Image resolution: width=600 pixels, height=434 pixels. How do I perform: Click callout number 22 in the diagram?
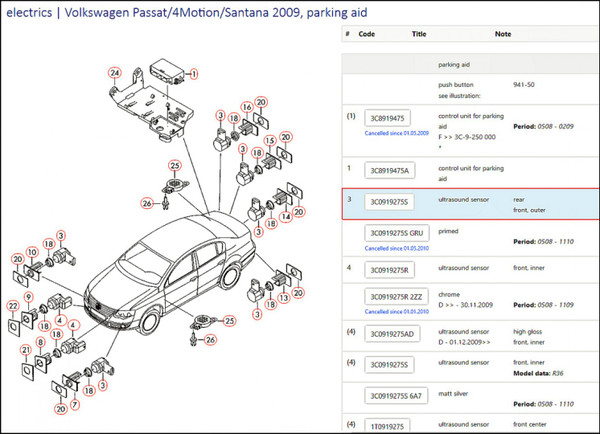point(13,304)
